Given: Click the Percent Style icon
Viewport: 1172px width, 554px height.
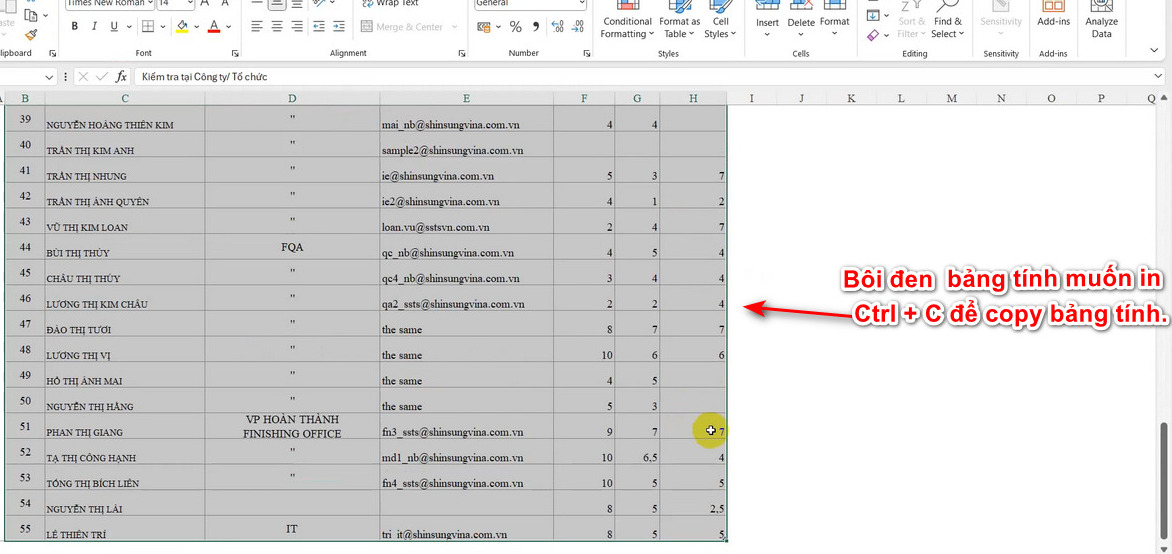Looking at the screenshot, I should [x=515, y=27].
